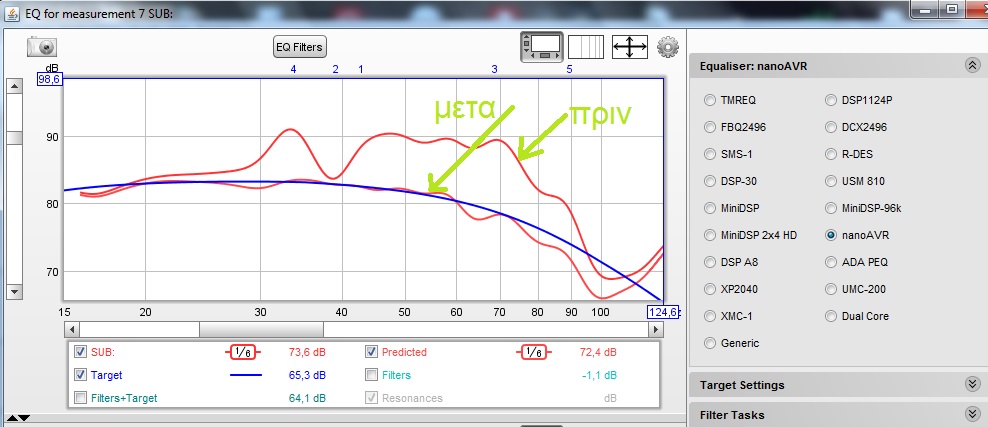Click filter marker 5 above graph
This screenshot has height=427, width=988.
point(569,69)
